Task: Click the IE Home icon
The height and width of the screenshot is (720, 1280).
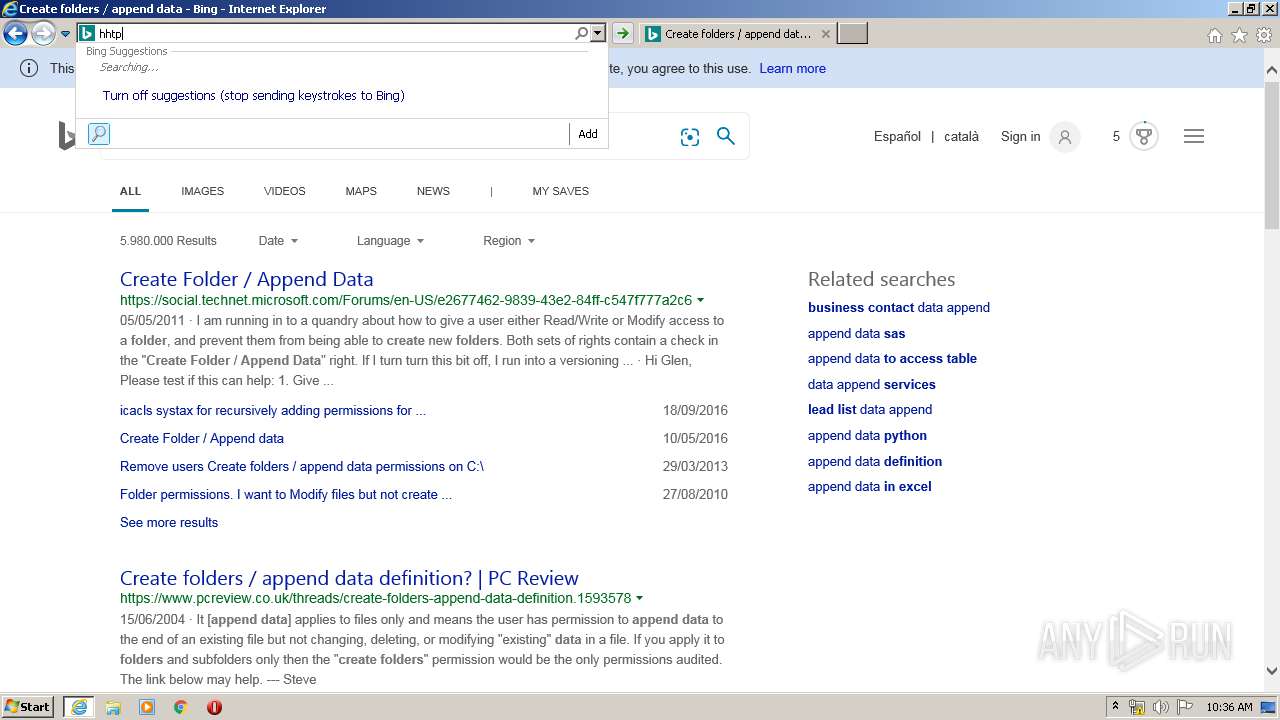Action: (1214, 35)
